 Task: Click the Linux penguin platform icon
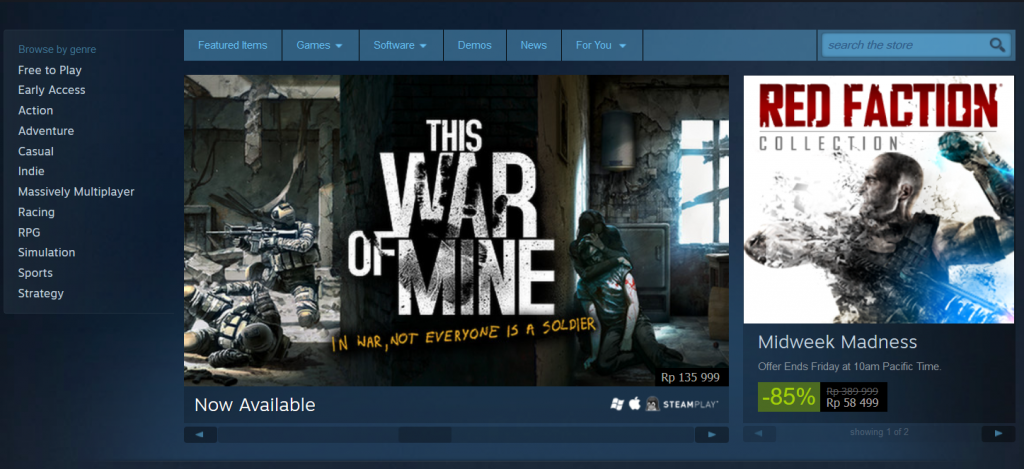coord(652,404)
